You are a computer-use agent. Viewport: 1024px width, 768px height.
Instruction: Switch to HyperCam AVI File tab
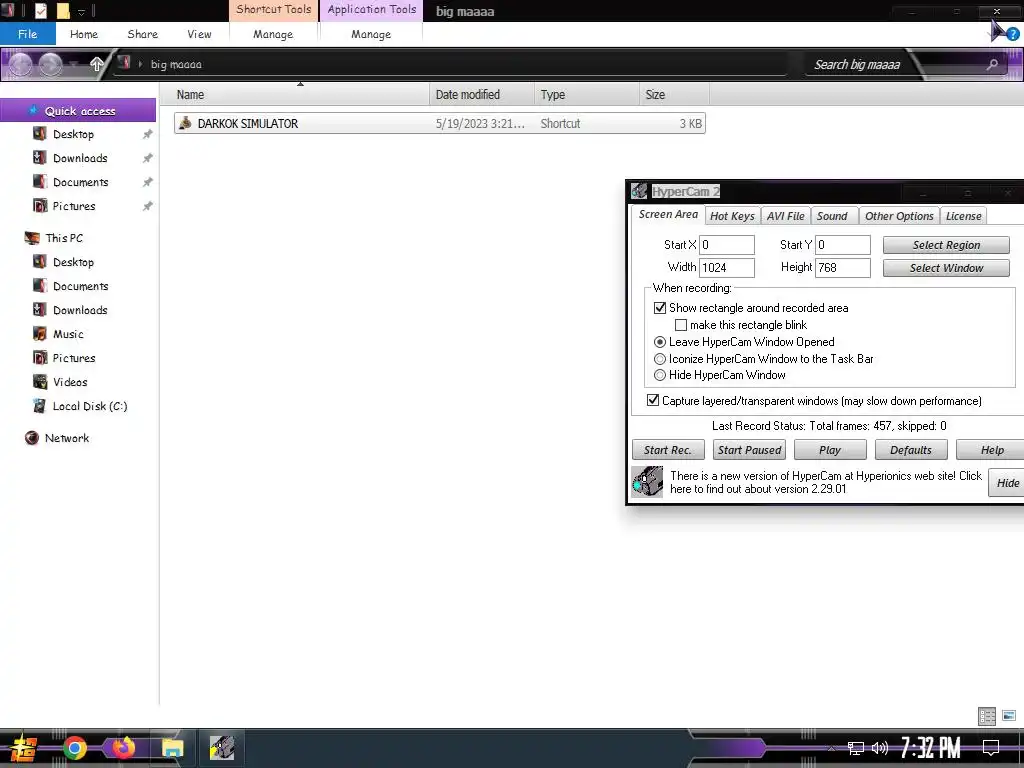[786, 216]
